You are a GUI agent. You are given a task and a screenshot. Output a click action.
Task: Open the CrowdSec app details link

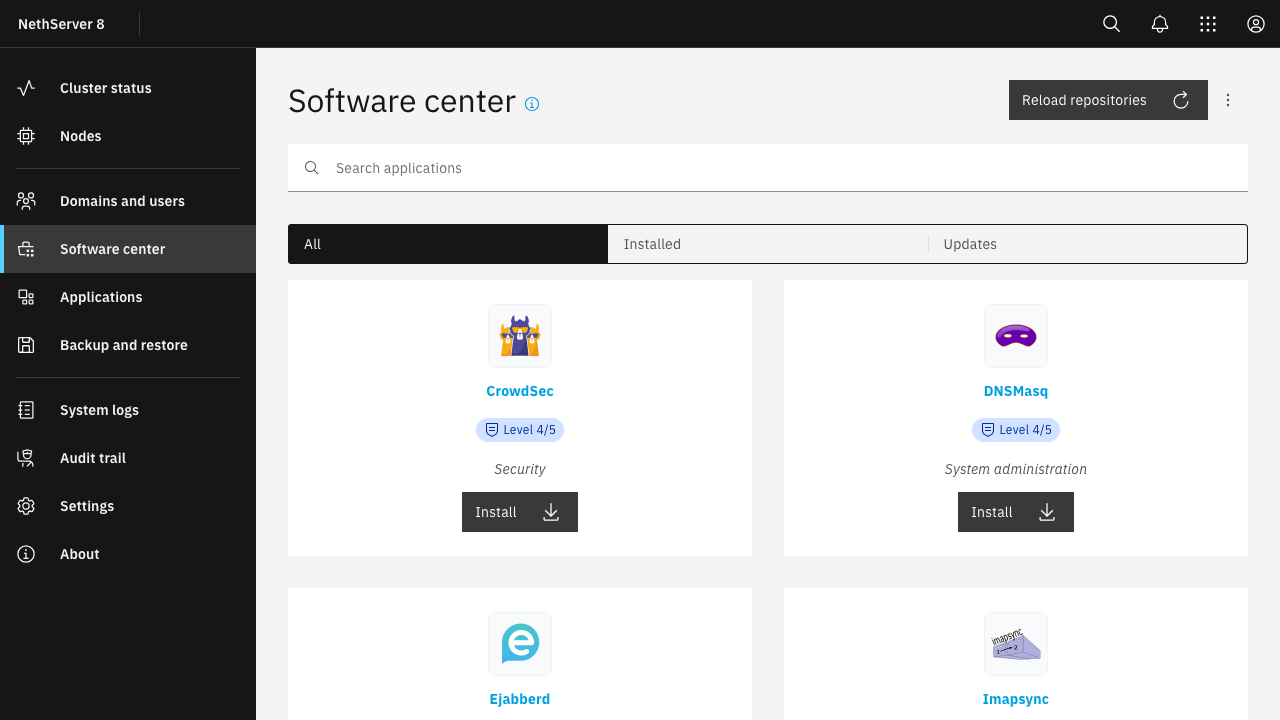(520, 391)
